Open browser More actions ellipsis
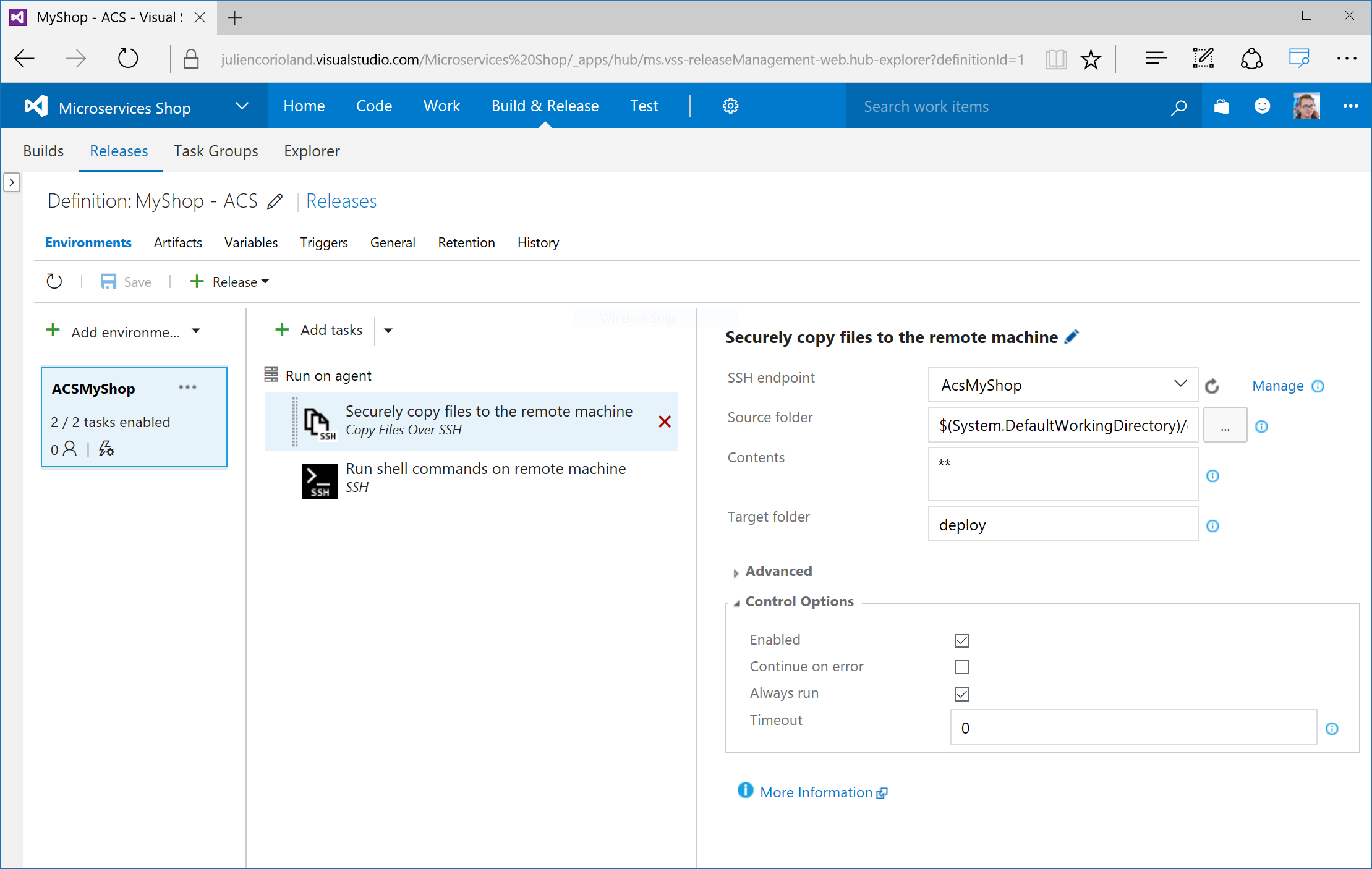This screenshot has height=869, width=1372. 1347,59
